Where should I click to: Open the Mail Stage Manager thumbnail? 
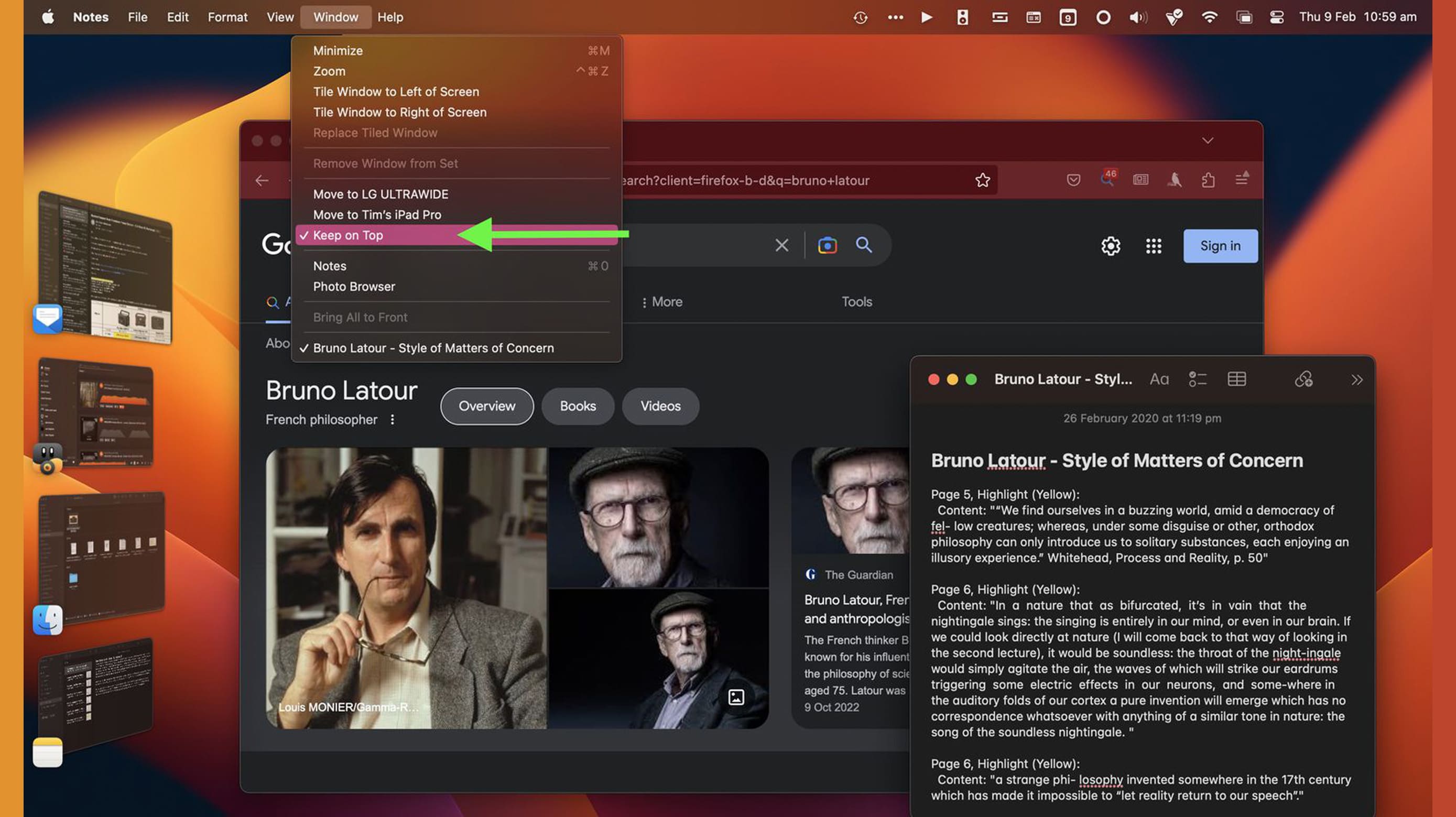[105, 267]
